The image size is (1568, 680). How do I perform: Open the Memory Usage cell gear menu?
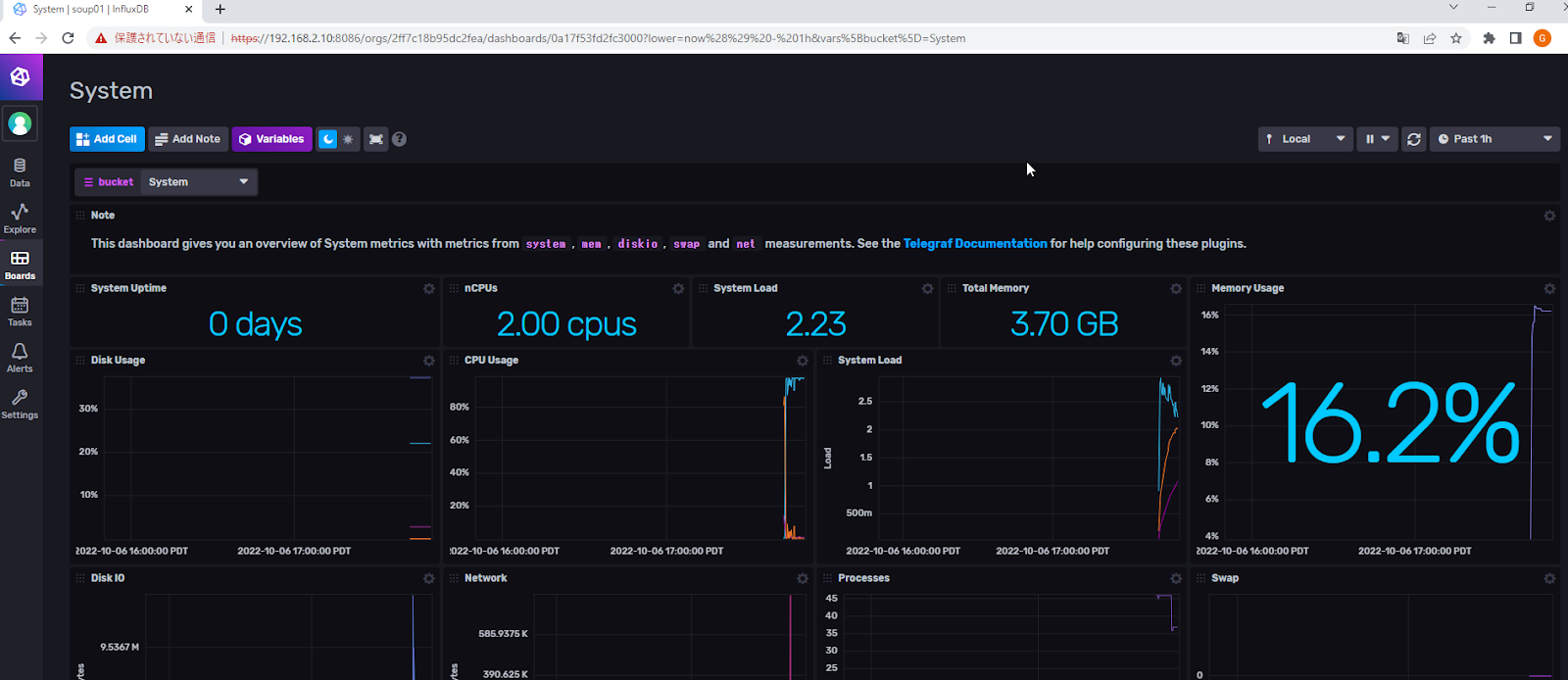coord(1549,289)
